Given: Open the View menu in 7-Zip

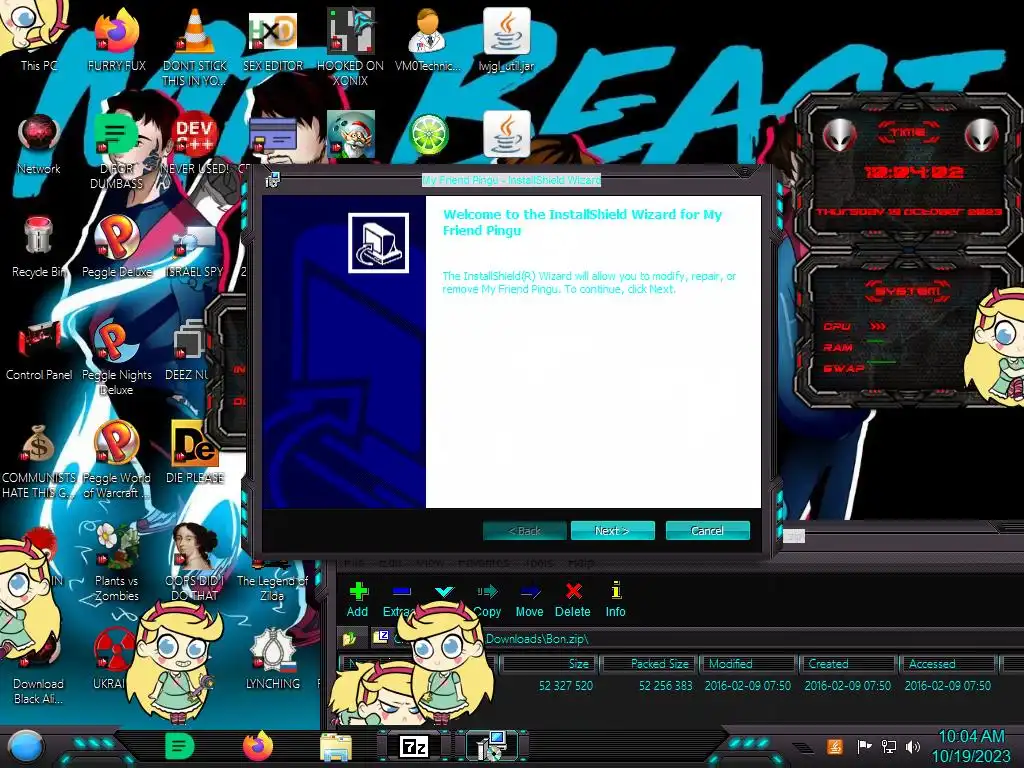Looking at the screenshot, I should (x=430, y=562).
